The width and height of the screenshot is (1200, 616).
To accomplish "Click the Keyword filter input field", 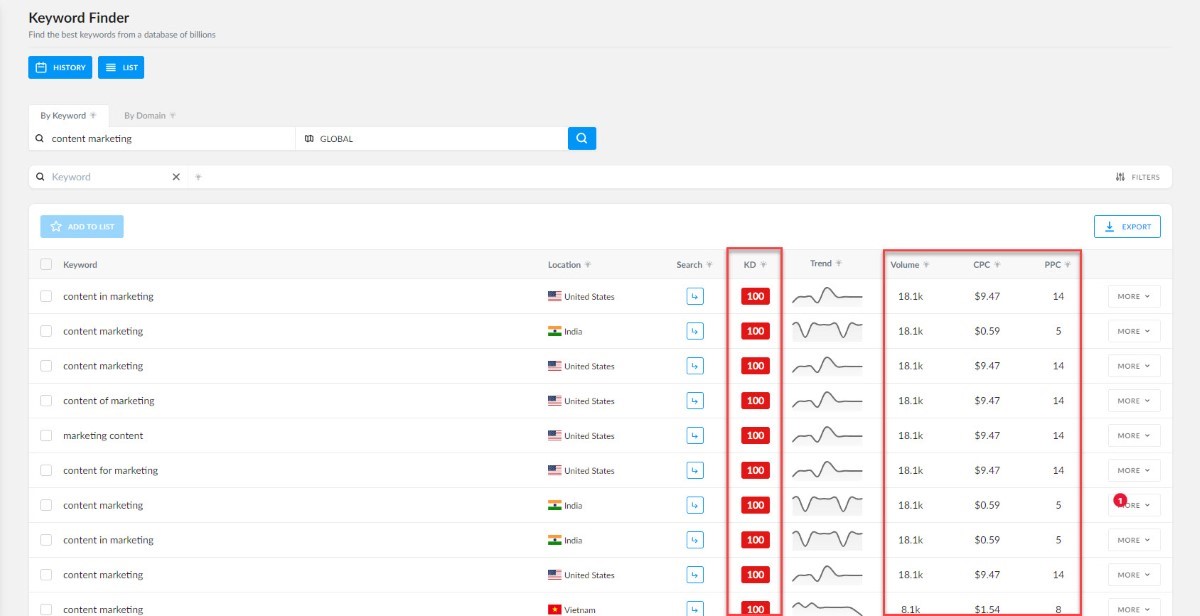I will 108,177.
